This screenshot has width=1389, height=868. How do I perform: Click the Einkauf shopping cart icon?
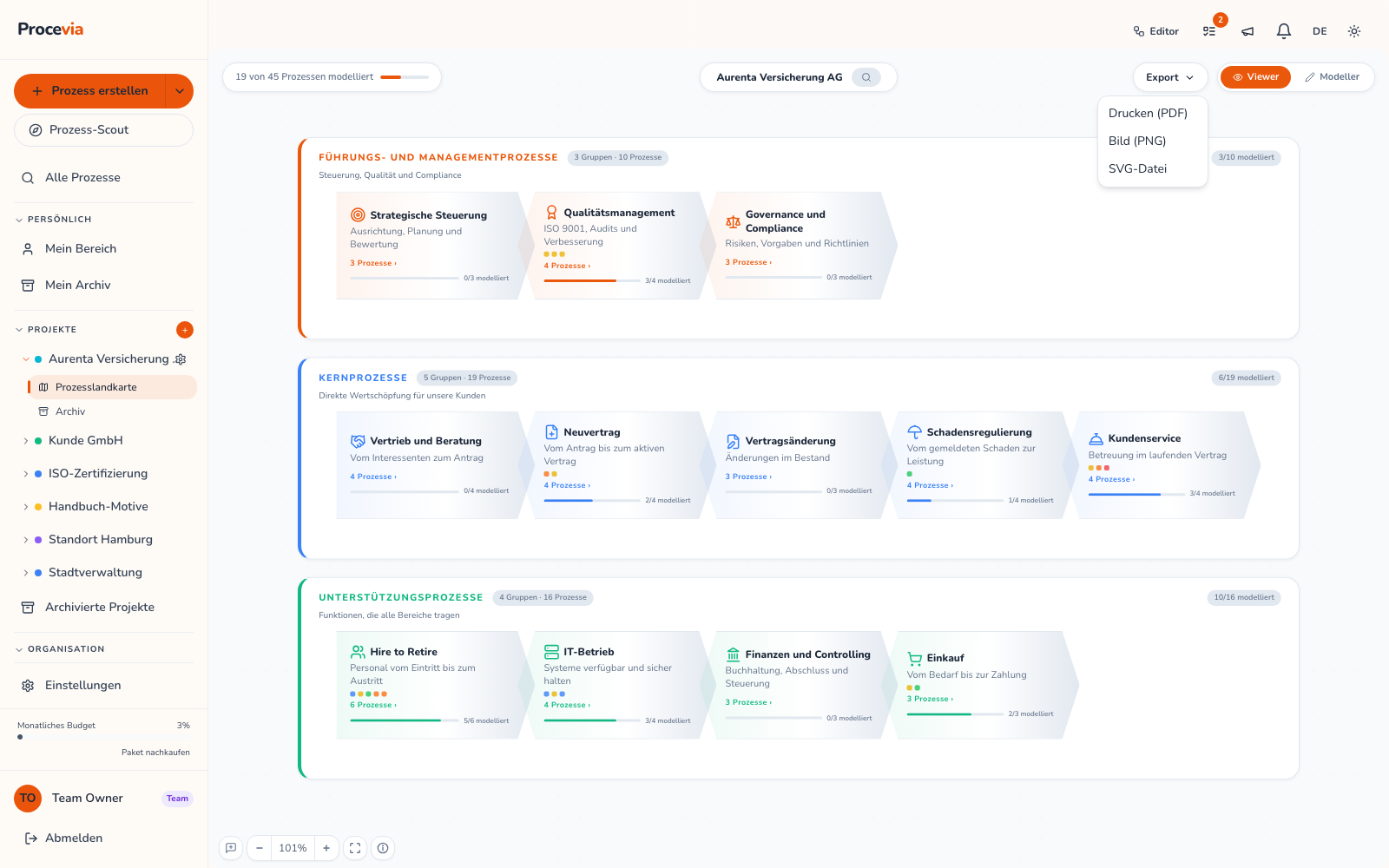[914, 658]
